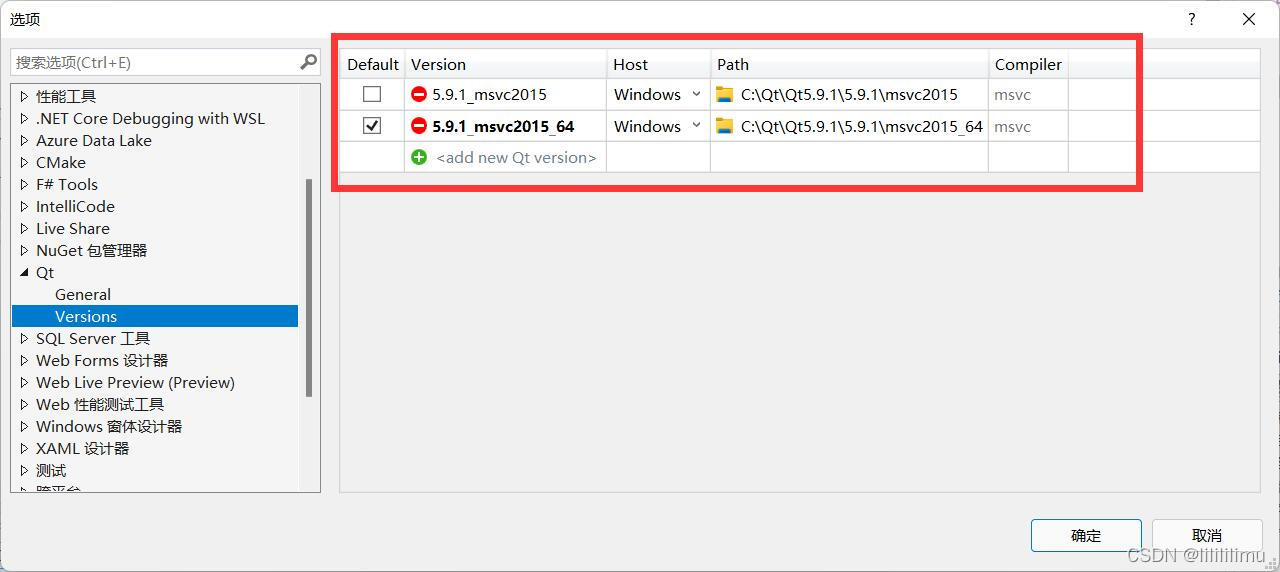Click path C:\Qt\Qt5.9.1\5.9.1\msvc2015_64
Viewport: 1280px width, 572px height.
click(862, 126)
